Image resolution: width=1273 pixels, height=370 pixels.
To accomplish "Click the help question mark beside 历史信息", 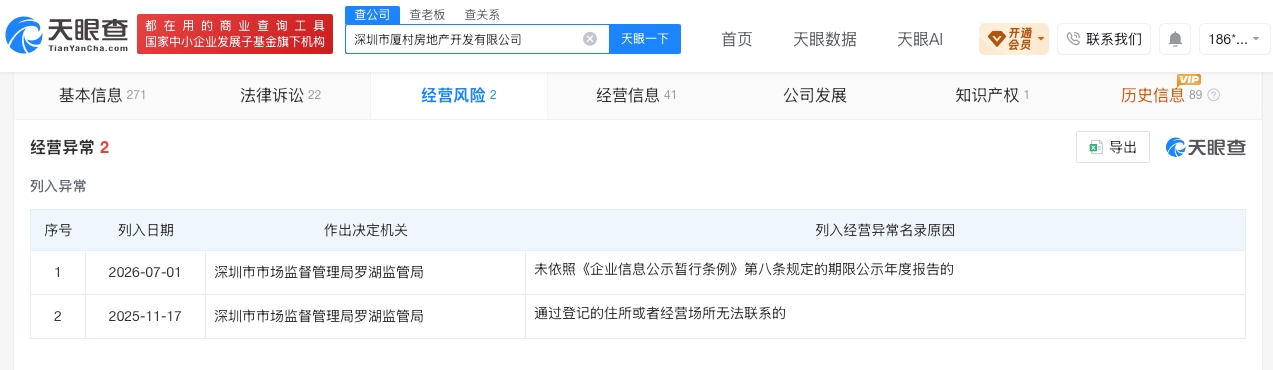I will (x=1214, y=95).
